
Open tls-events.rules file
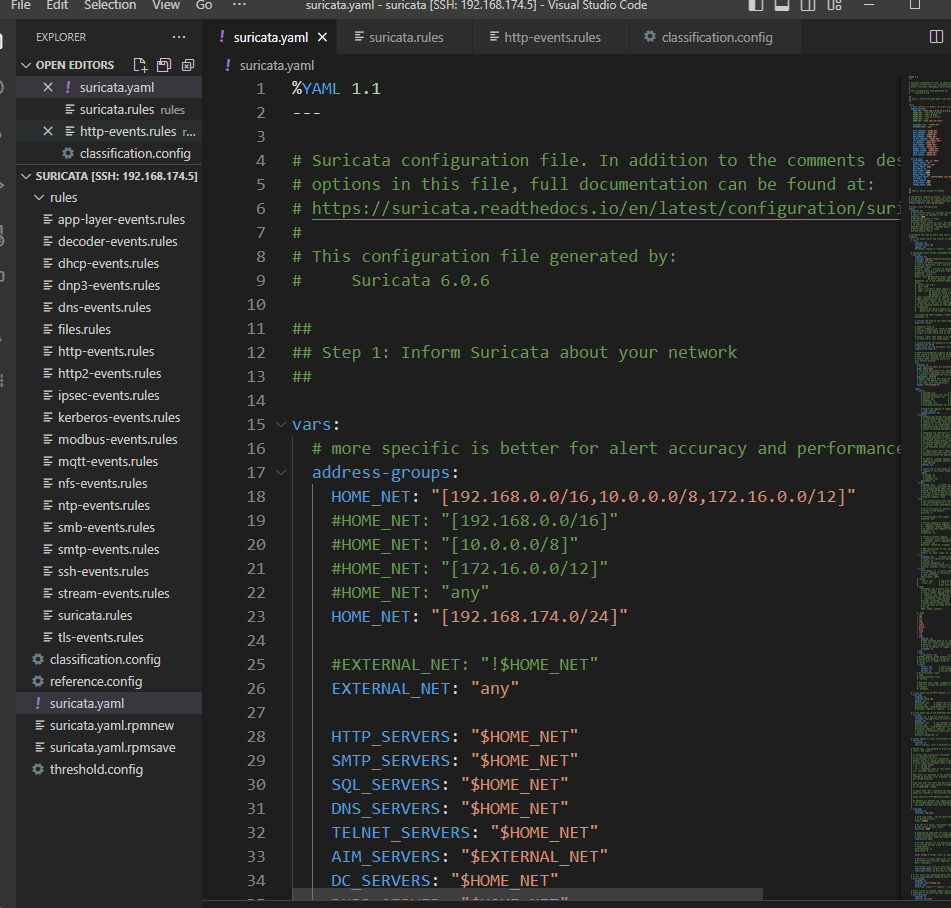point(109,637)
